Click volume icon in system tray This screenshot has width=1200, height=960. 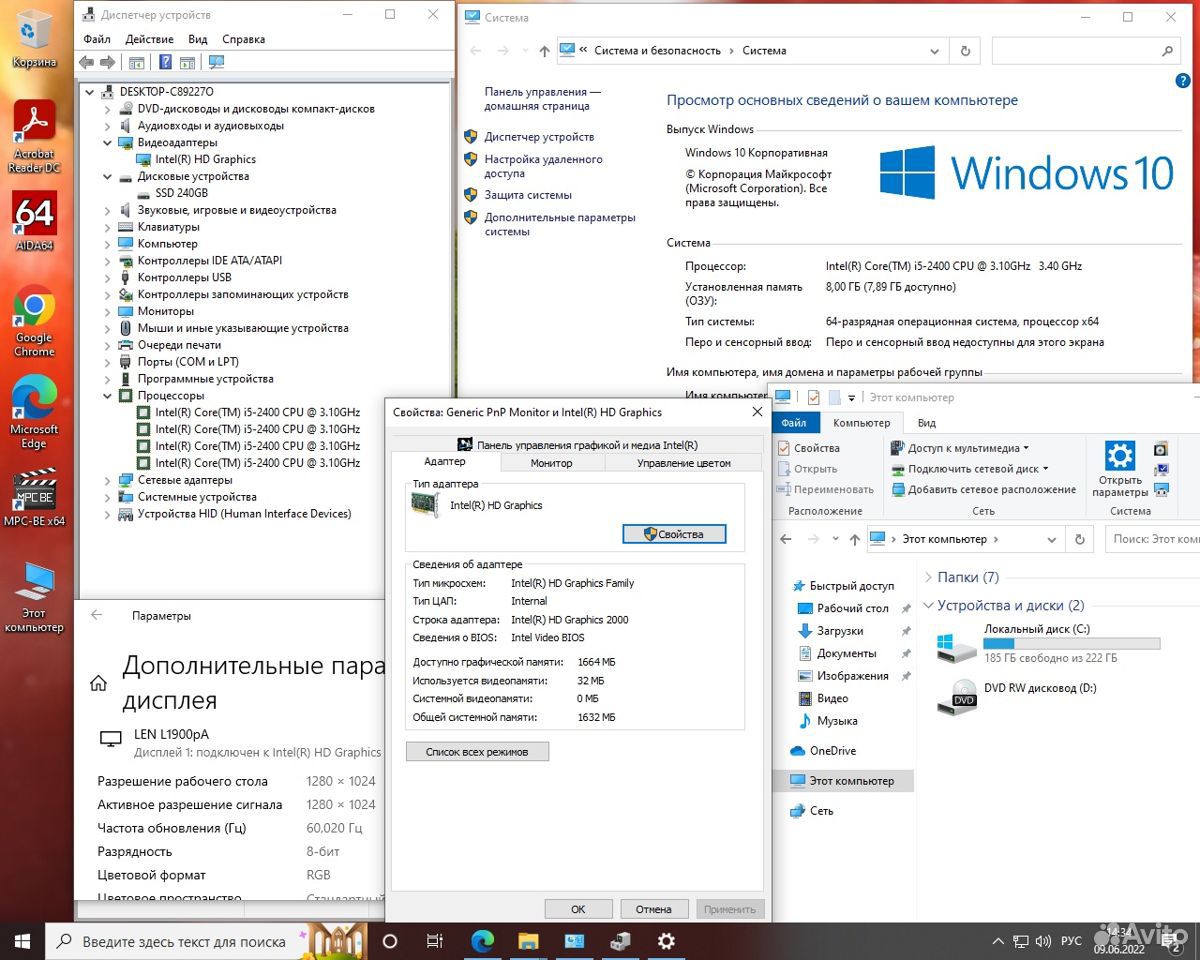[x=1042, y=941]
